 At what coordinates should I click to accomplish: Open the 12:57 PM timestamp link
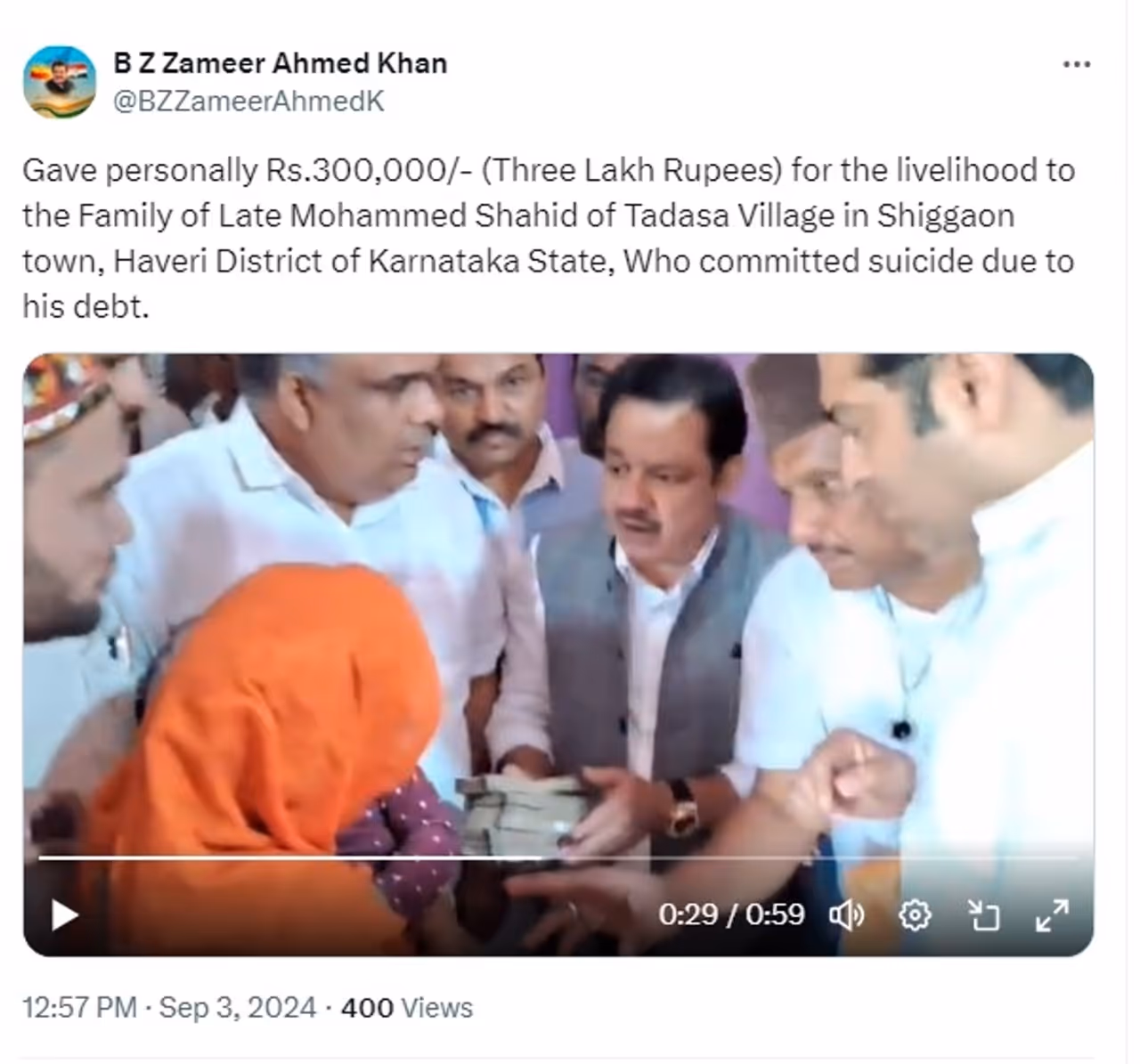point(79,1007)
